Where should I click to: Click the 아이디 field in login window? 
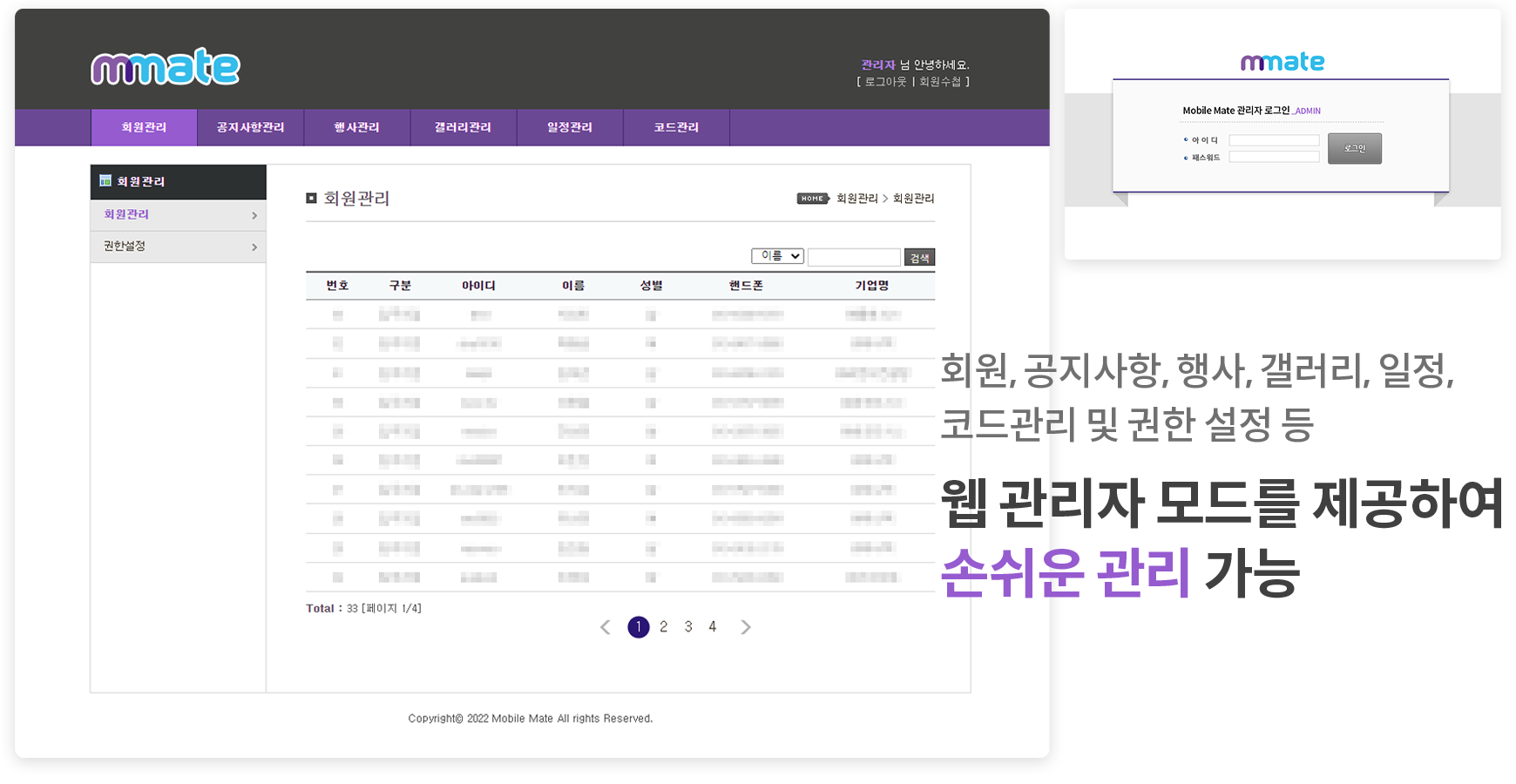point(1274,140)
